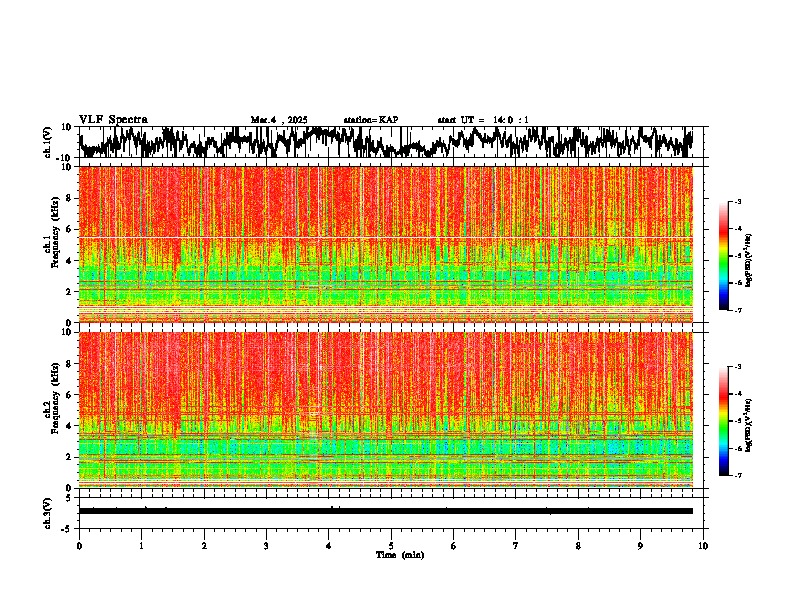The image size is (792, 612).
Task: Click the "6" tick on the time axis
Action: [454, 546]
